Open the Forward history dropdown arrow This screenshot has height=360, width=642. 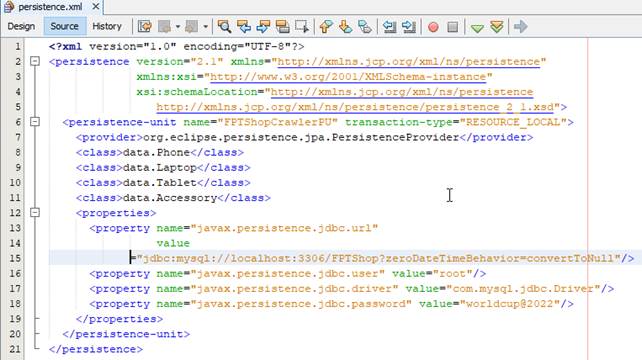point(206,27)
